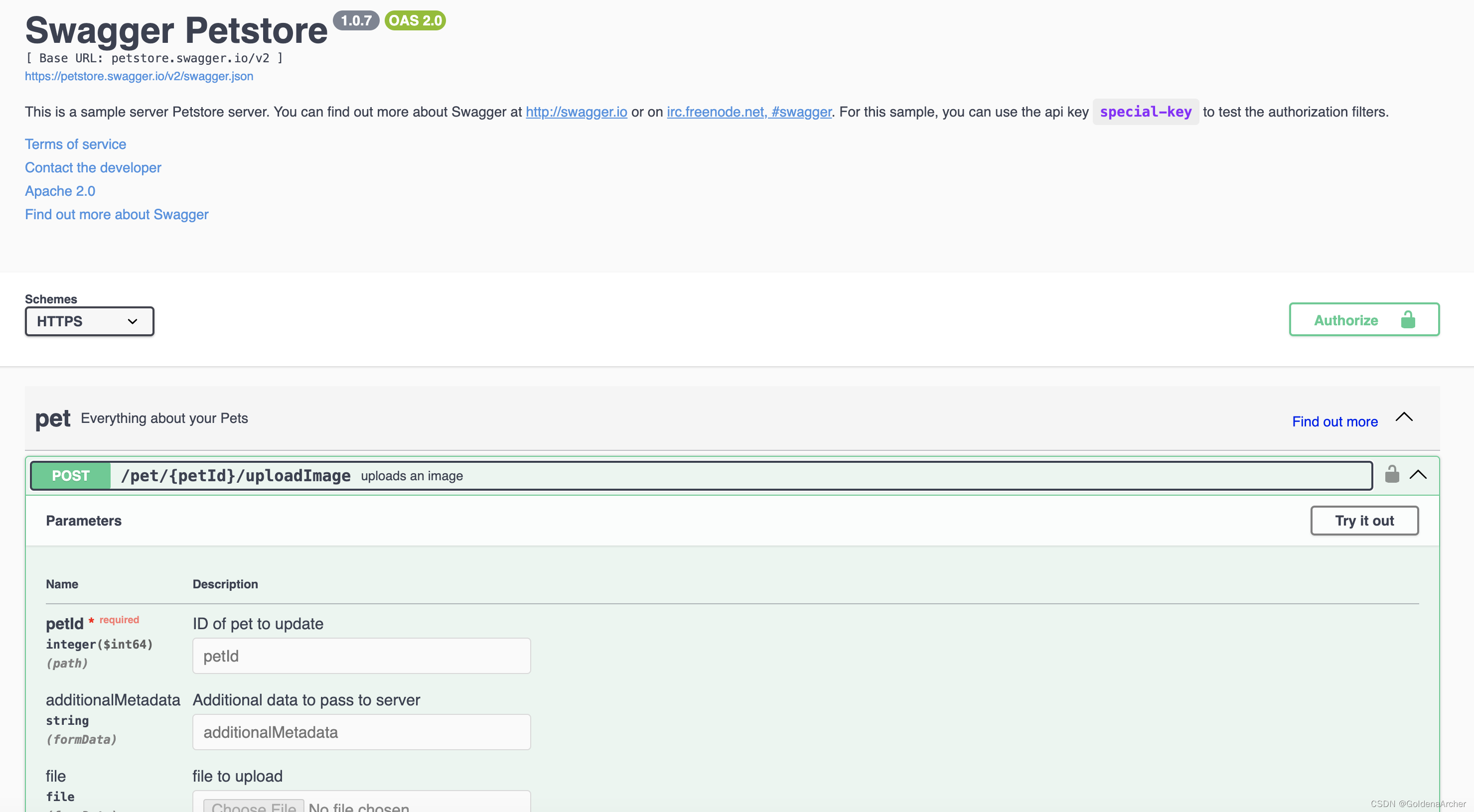This screenshot has height=812, width=1474.
Task: Click the lock icon on uploadImage endpoint
Action: coord(1392,474)
